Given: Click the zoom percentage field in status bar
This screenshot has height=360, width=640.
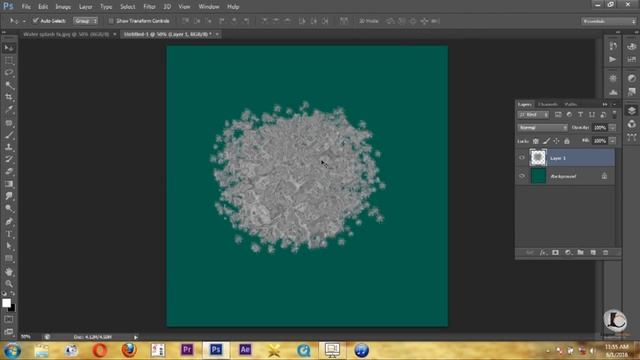Looking at the screenshot, I should [x=26, y=337].
